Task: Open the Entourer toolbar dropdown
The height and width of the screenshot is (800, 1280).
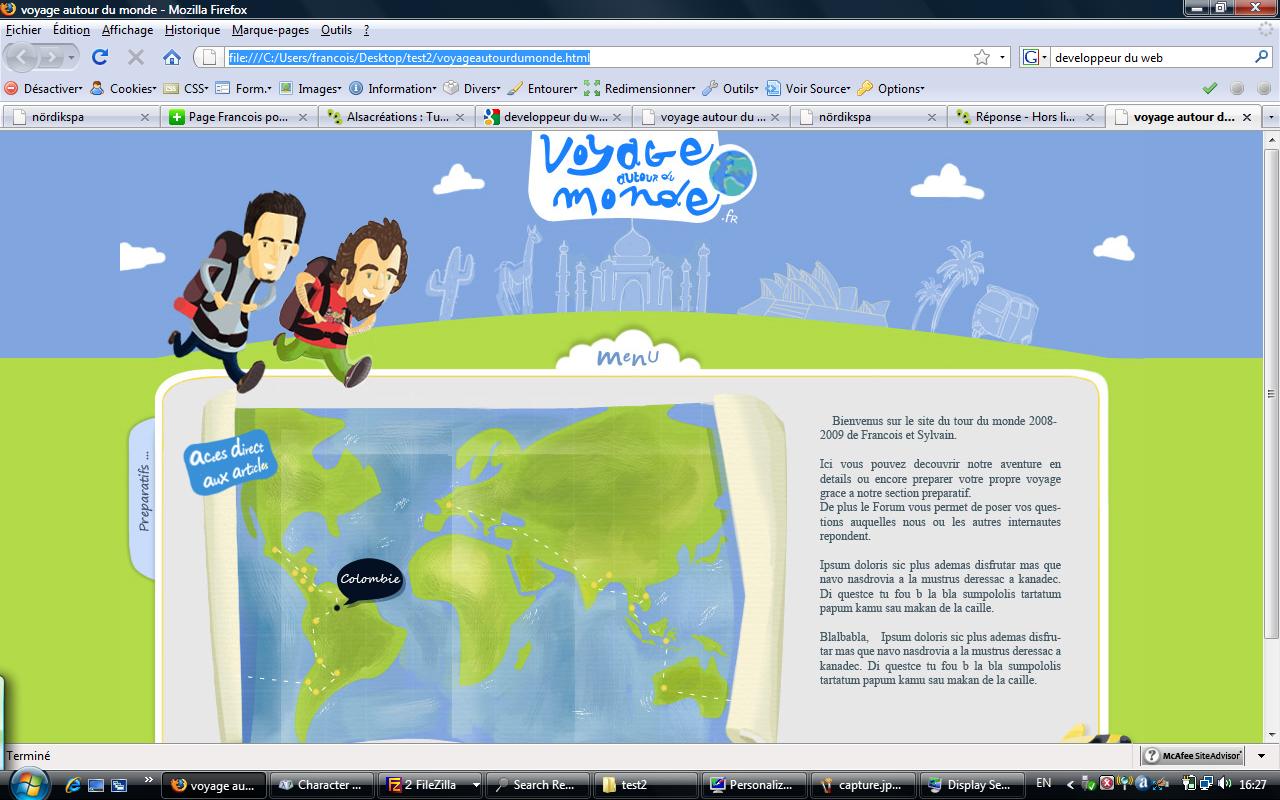Action: tap(543, 88)
